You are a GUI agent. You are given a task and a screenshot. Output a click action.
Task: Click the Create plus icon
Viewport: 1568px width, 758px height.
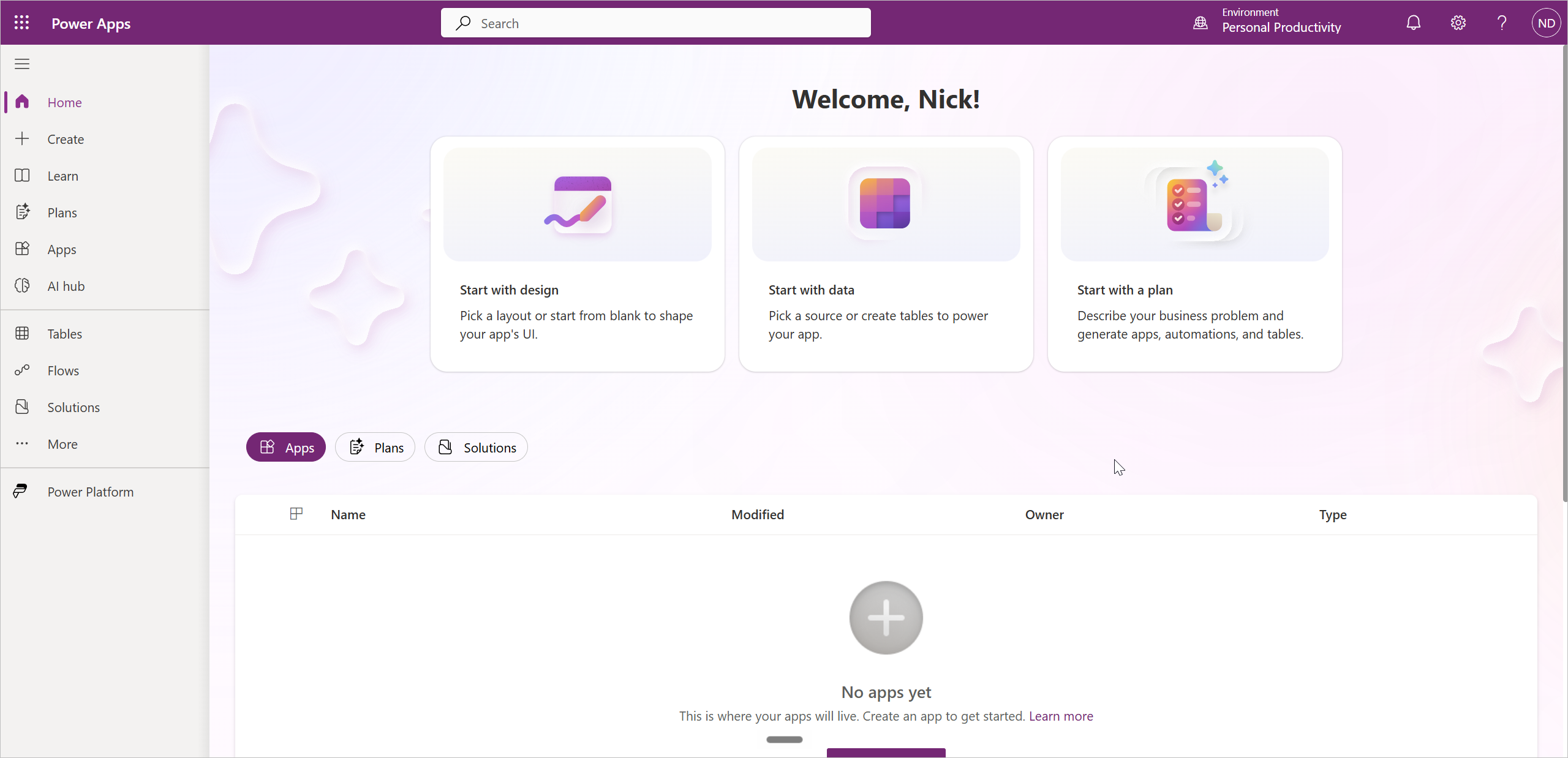point(22,138)
